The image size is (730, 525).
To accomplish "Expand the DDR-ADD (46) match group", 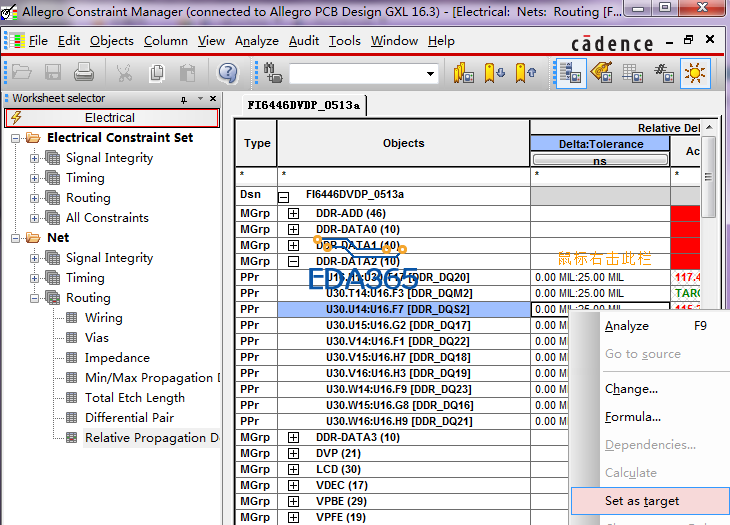I will 293,214.
